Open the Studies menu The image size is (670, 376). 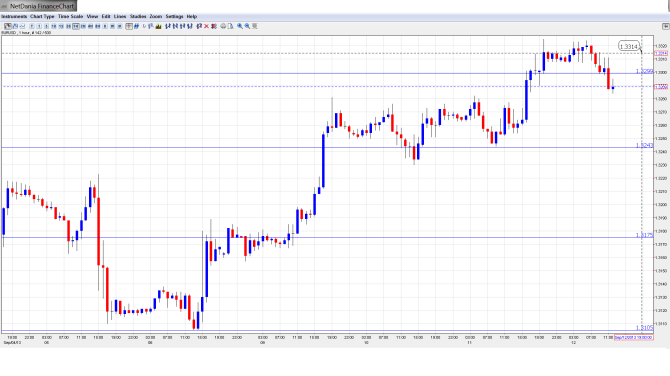[138, 16]
